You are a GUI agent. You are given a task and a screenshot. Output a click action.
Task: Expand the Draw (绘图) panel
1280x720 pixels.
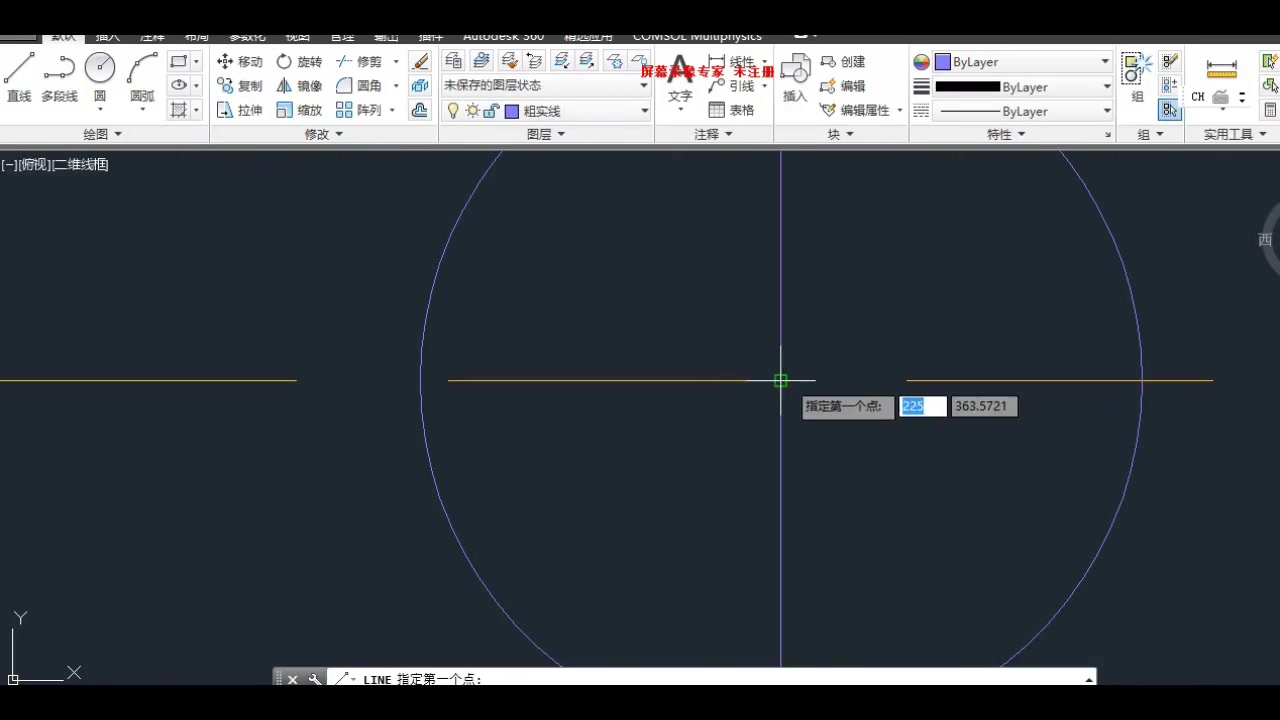(x=103, y=134)
